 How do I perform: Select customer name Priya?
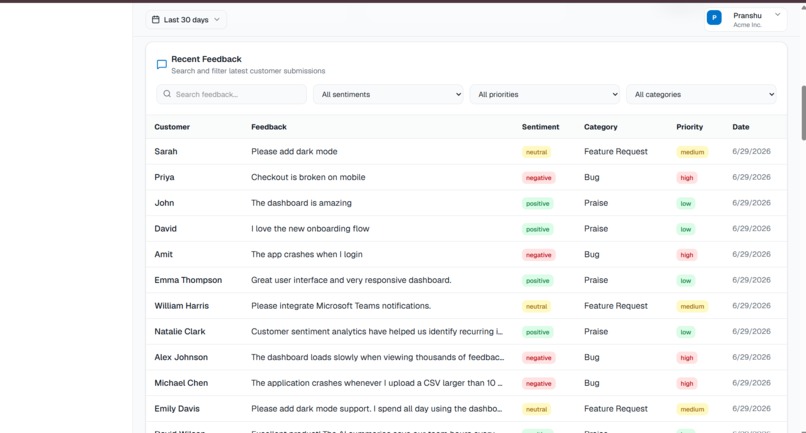164,177
